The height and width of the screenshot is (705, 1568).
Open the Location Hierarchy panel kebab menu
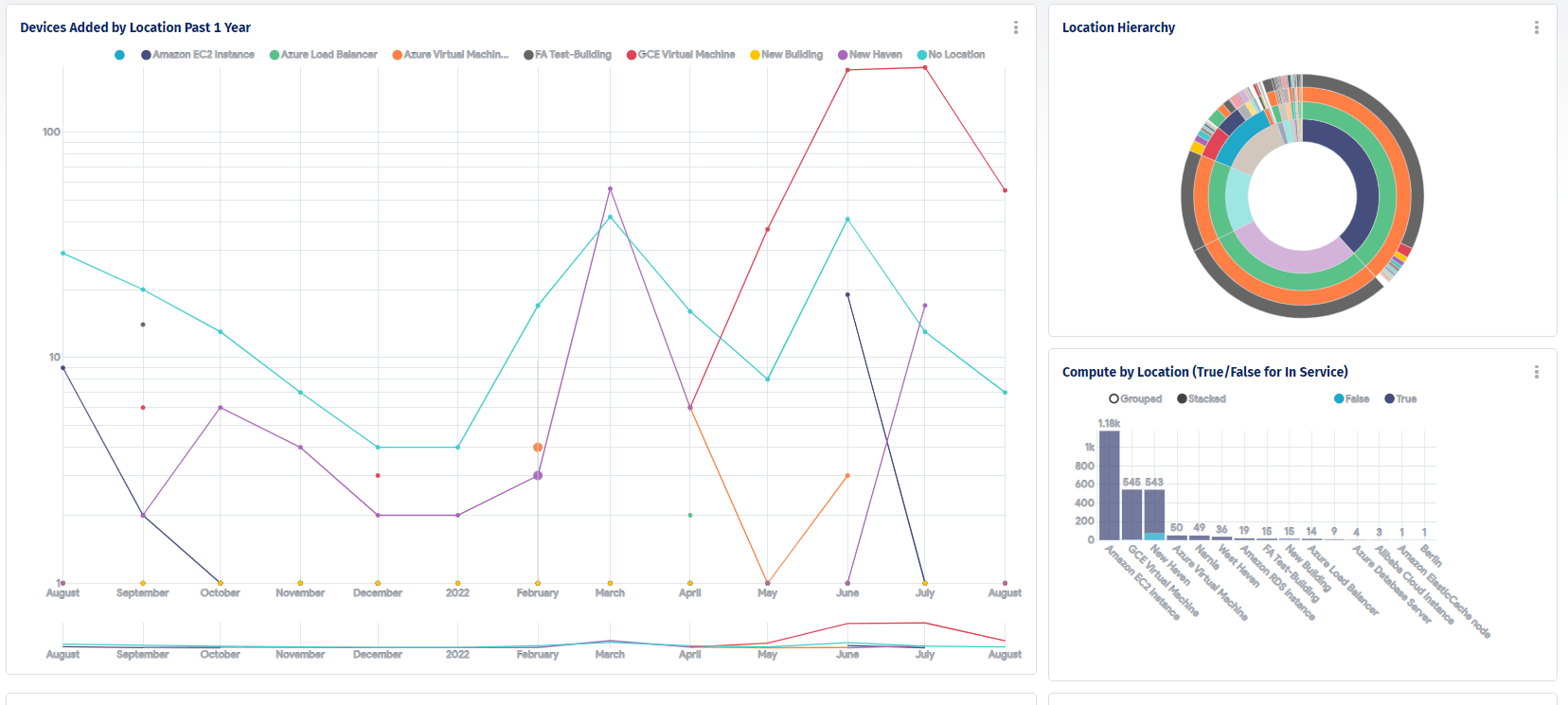coord(1536,28)
